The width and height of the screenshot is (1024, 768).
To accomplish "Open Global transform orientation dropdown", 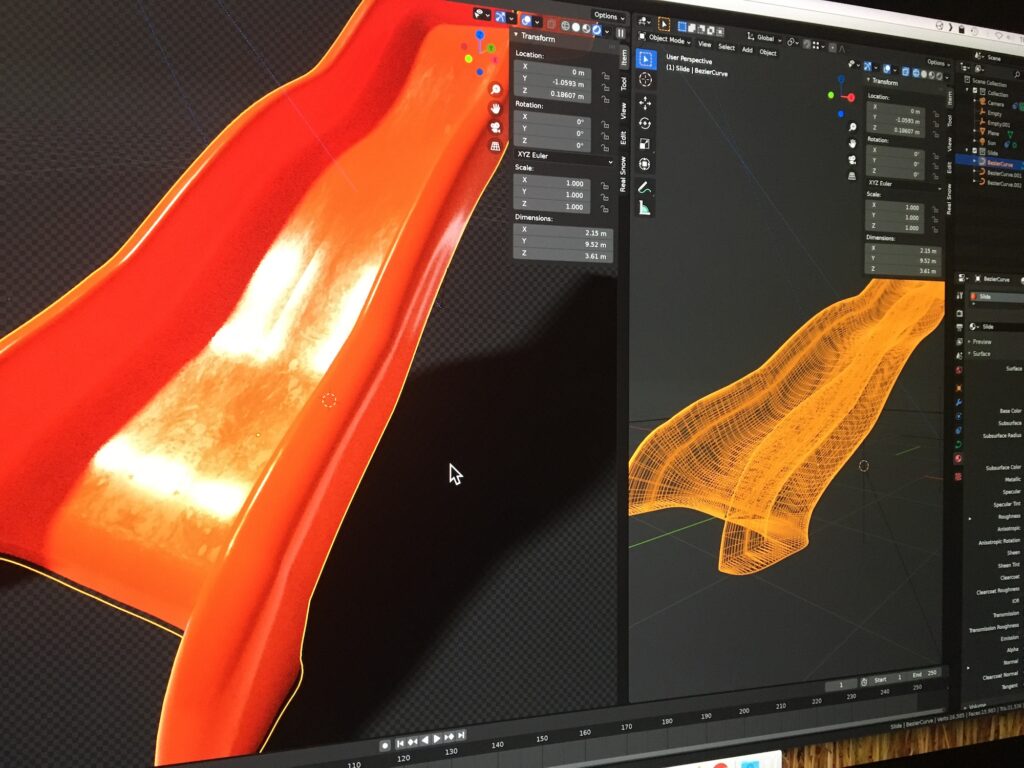I will (x=765, y=39).
